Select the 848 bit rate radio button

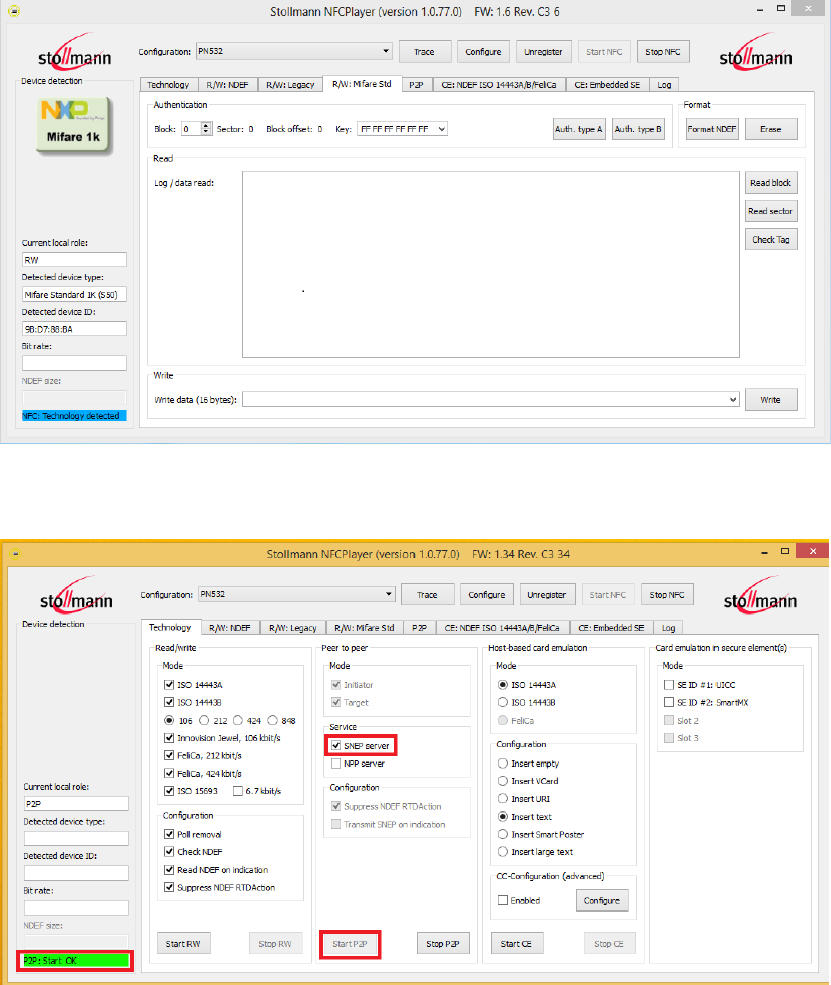pyautogui.click(x=273, y=721)
